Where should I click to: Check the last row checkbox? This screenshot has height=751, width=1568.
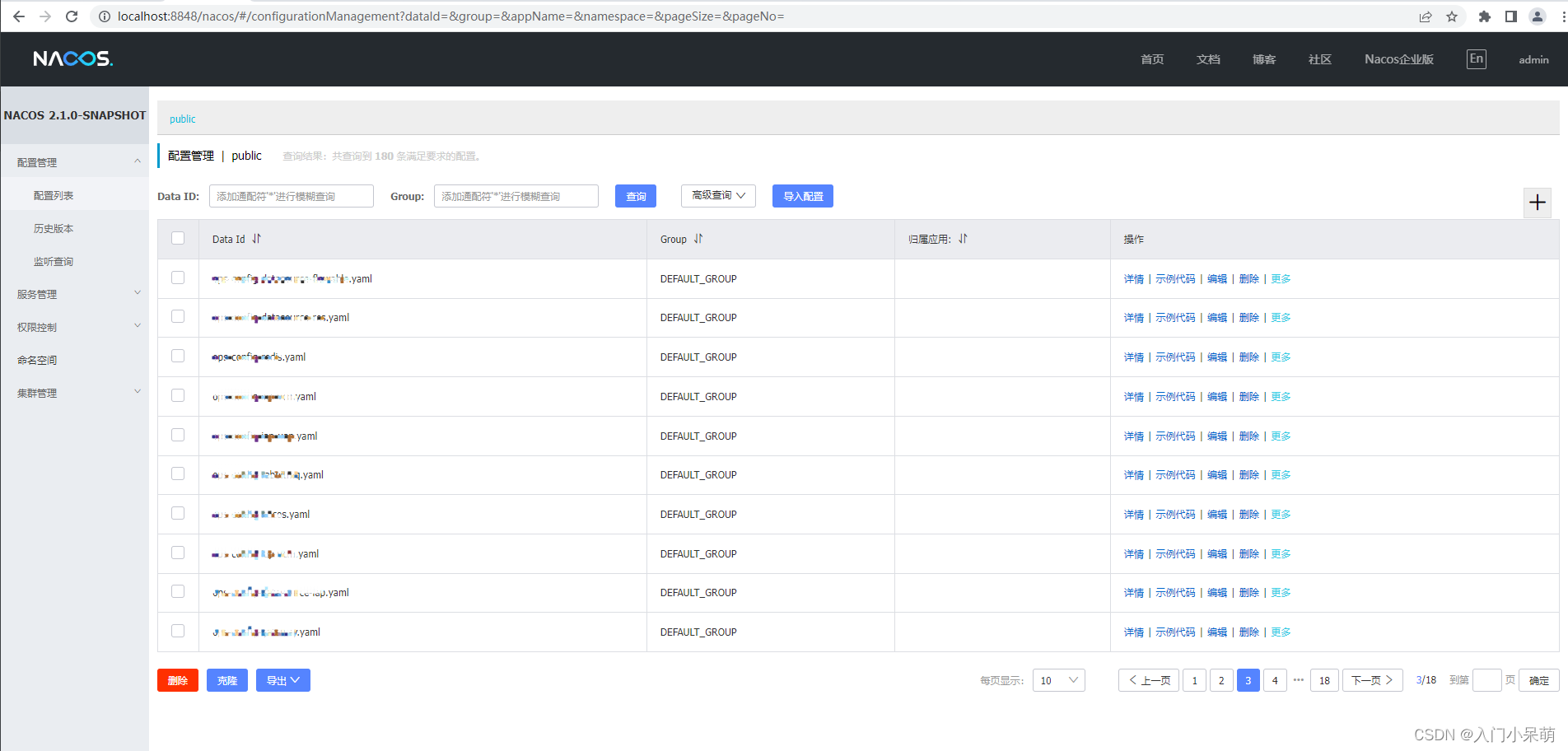(178, 631)
